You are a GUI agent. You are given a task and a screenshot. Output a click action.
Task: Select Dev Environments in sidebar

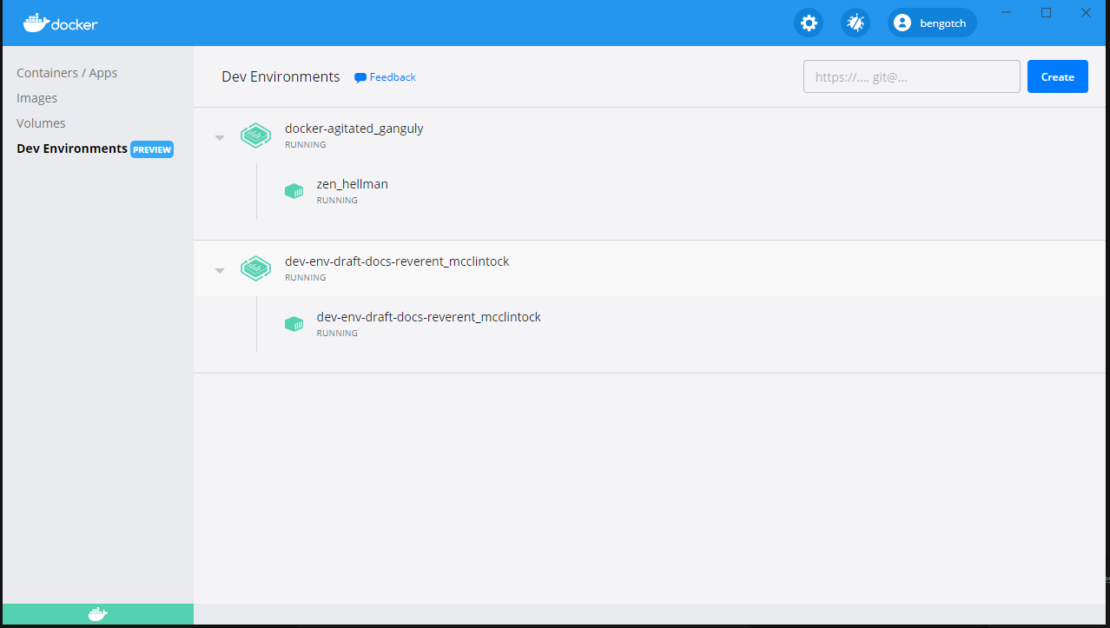click(x=72, y=149)
